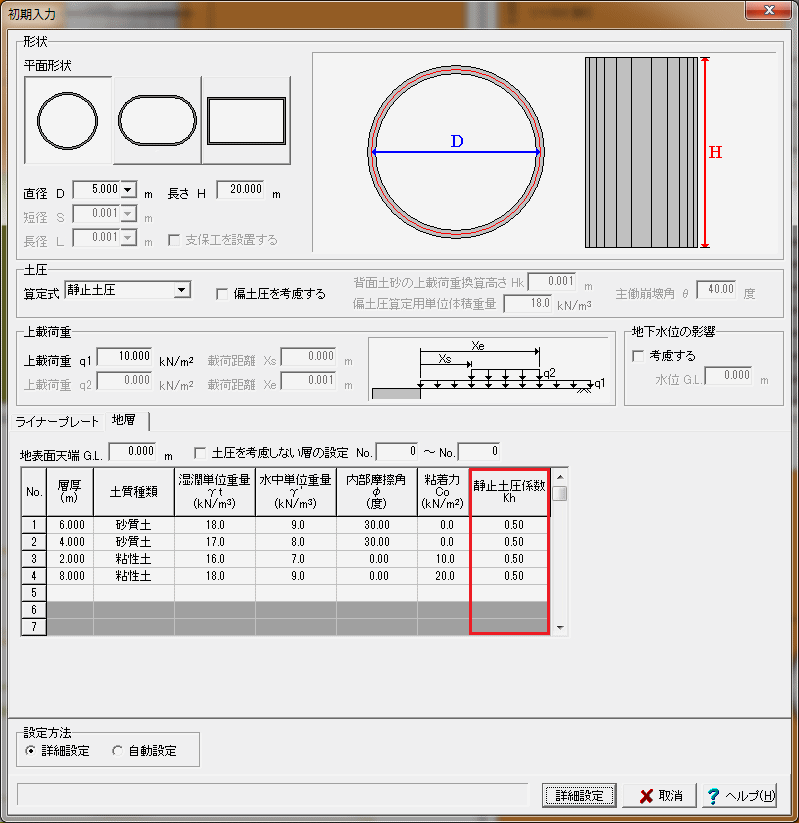Click the 上載荷重 q2 input field

pyautogui.click(x=124, y=380)
